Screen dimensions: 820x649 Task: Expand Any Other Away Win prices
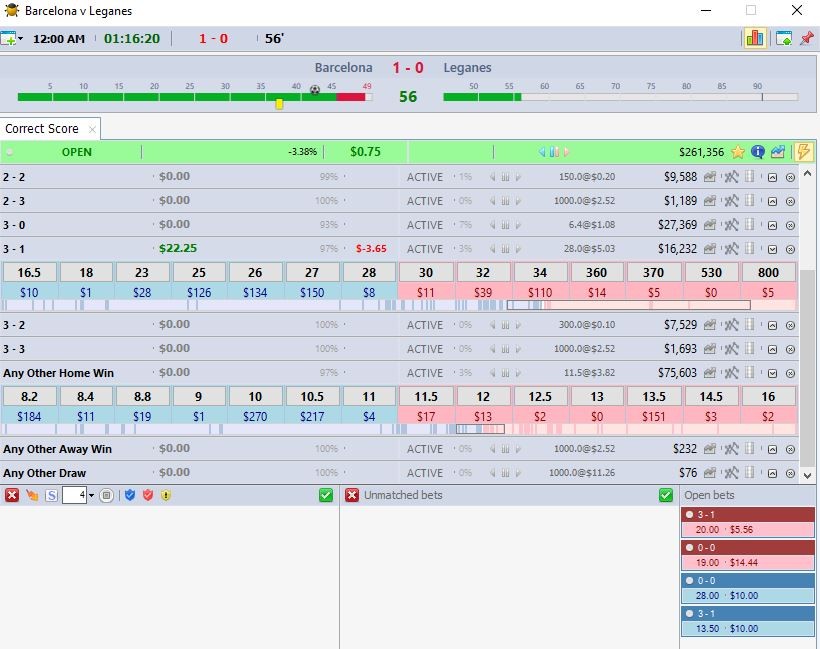point(772,449)
